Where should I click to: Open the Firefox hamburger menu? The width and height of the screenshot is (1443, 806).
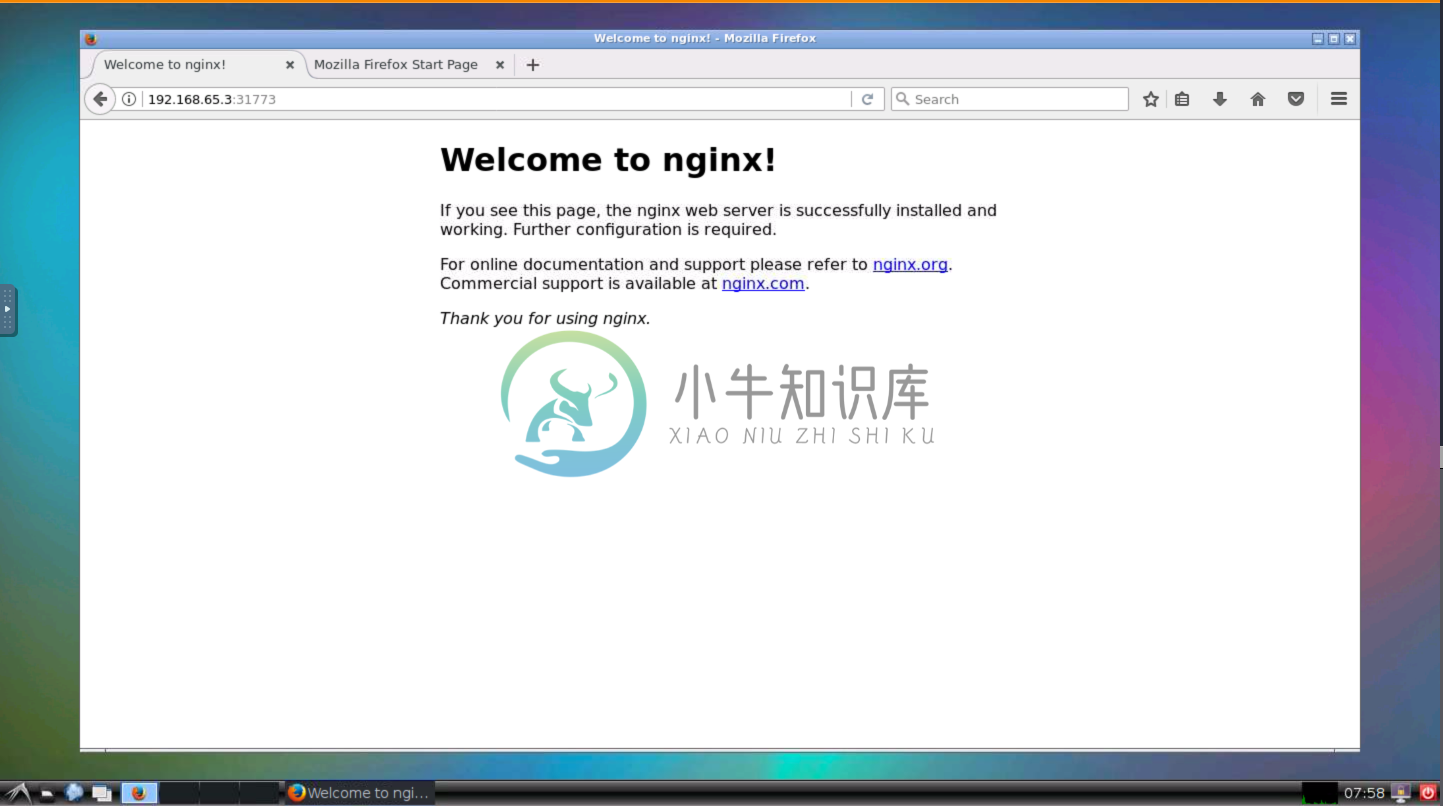pyautogui.click(x=1339, y=99)
